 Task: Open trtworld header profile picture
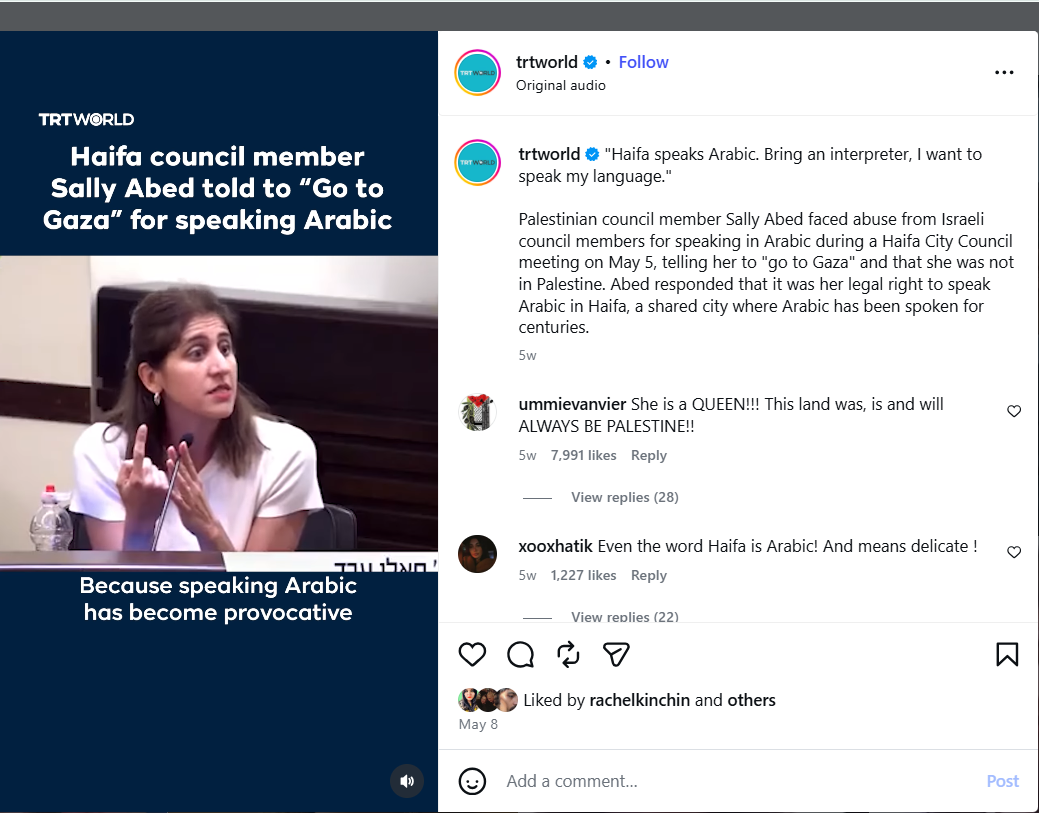pyautogui.click(x=477, y=73)
